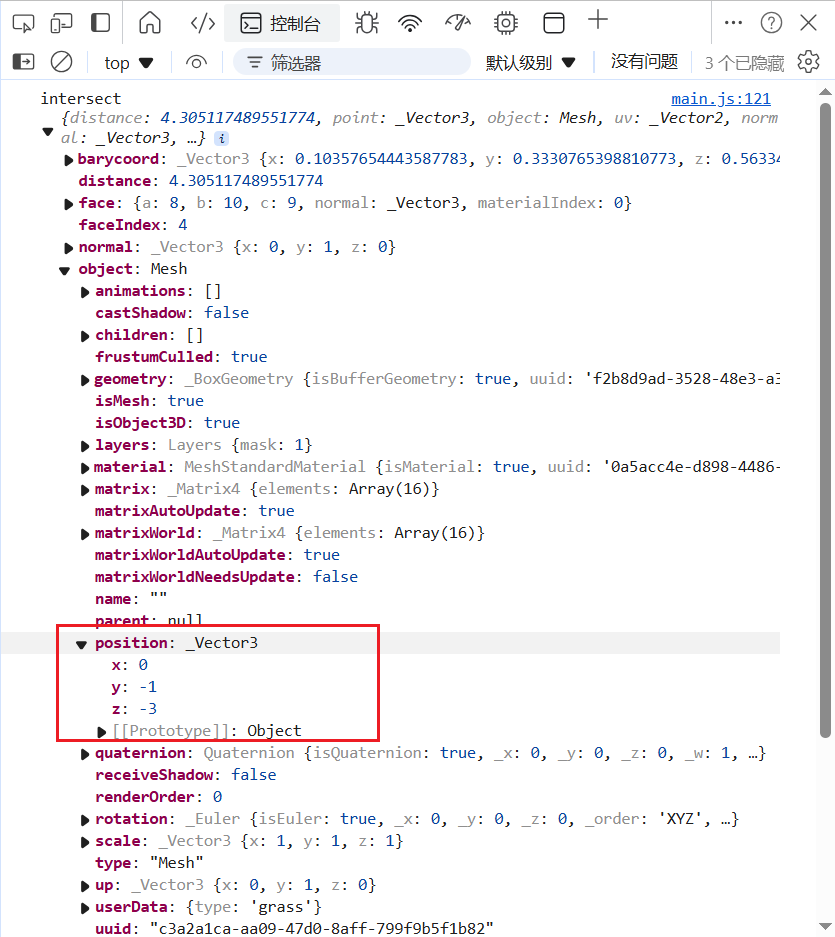Close the DevTools panel
The image size is (835, 937).
(x=809, y=23)
